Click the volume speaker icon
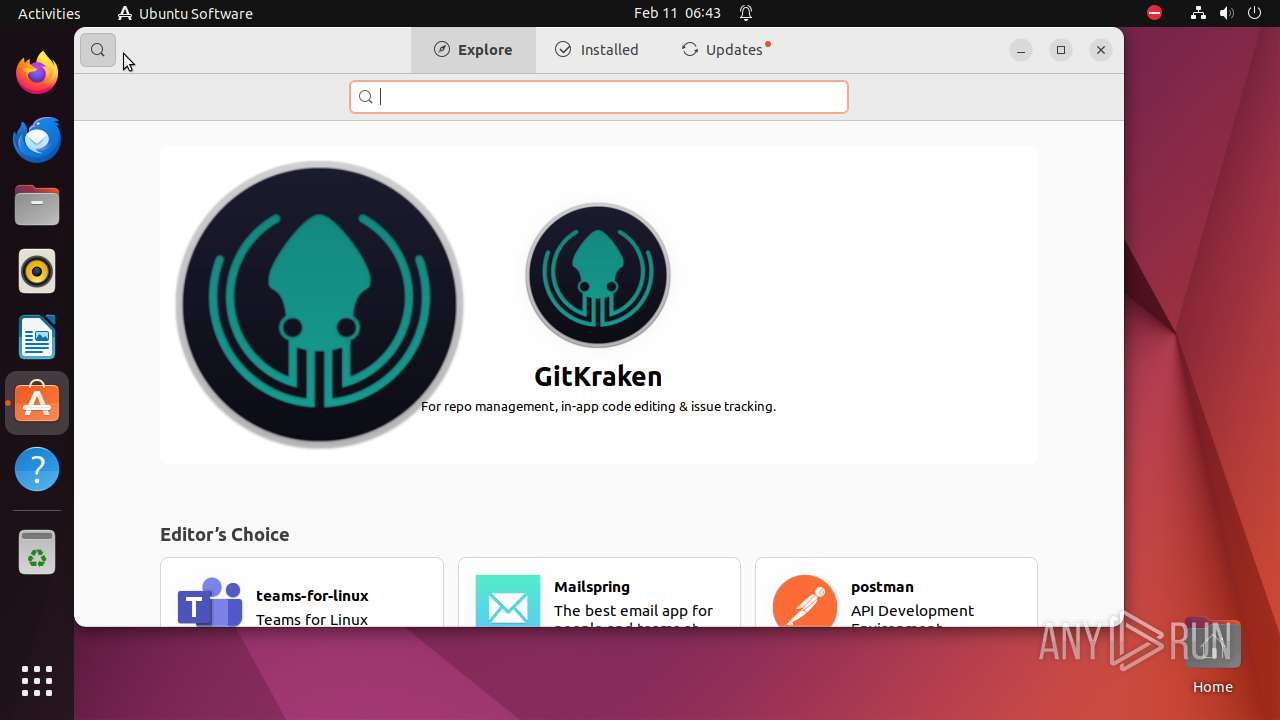Viewport: 1280px width, 720px height. (1226, 13)
